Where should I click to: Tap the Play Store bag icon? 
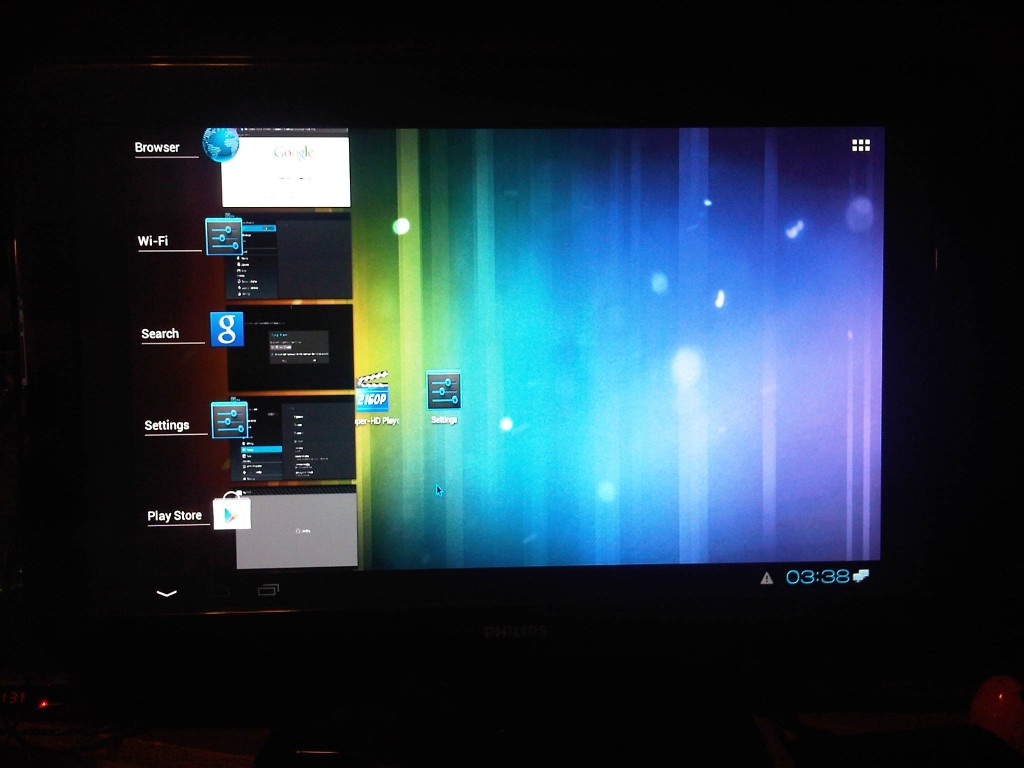[232, 510]
